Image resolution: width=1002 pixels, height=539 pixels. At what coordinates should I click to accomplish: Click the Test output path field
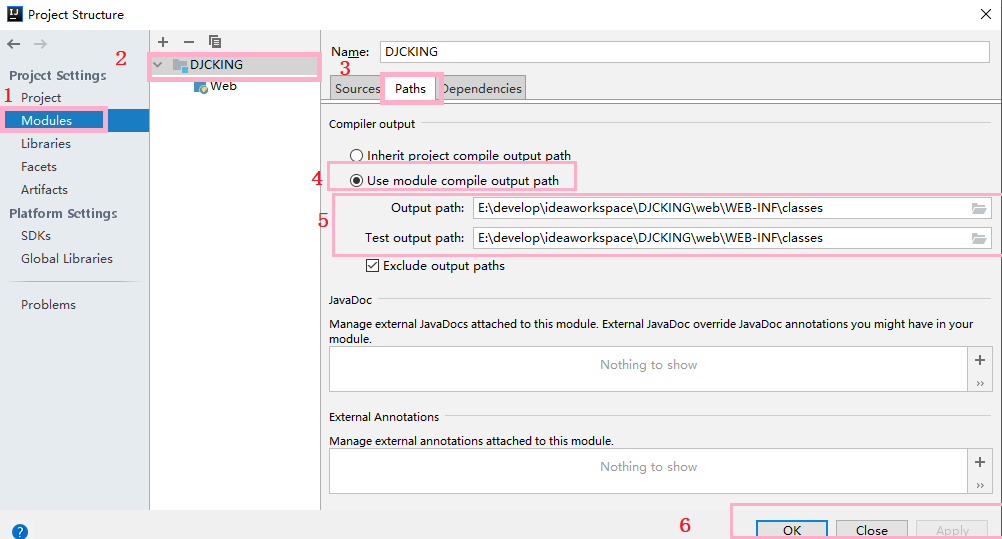[721, 238]
